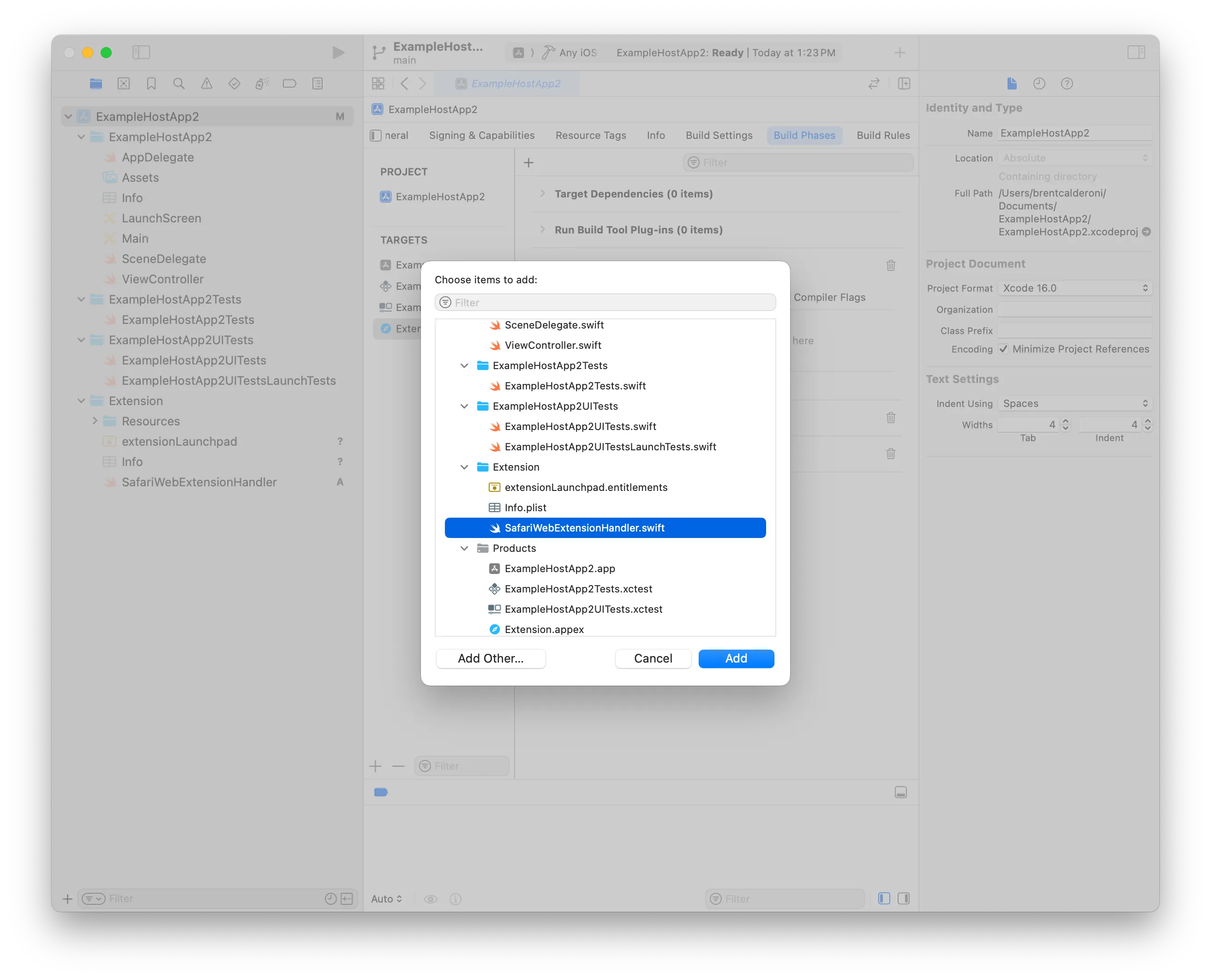Toggle the debug area hide button
This screenshot has width=1211, height=980.
(900, 792)
